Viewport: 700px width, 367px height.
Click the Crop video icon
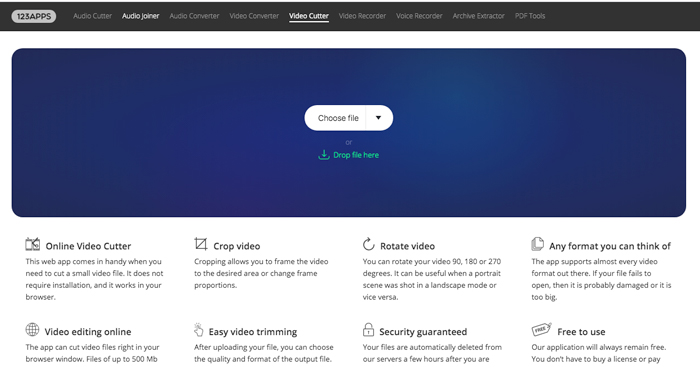click(x=201, y=244)
